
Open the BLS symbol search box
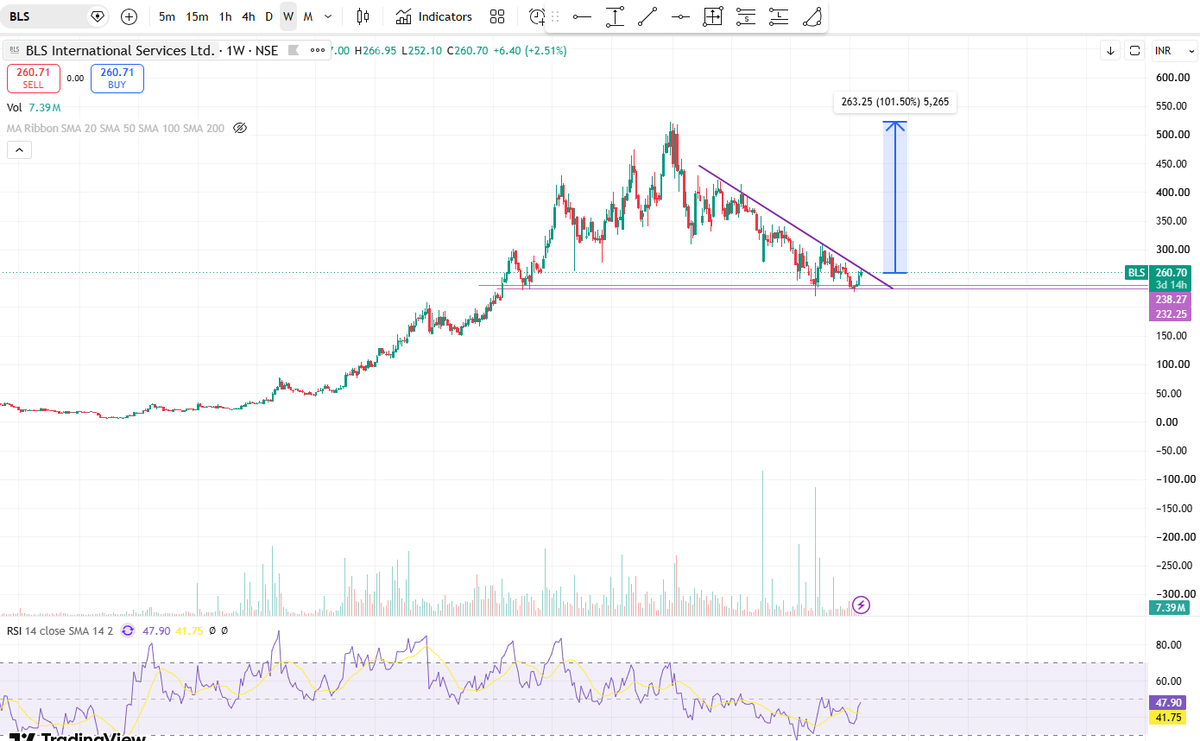click(x=55, y=17)
